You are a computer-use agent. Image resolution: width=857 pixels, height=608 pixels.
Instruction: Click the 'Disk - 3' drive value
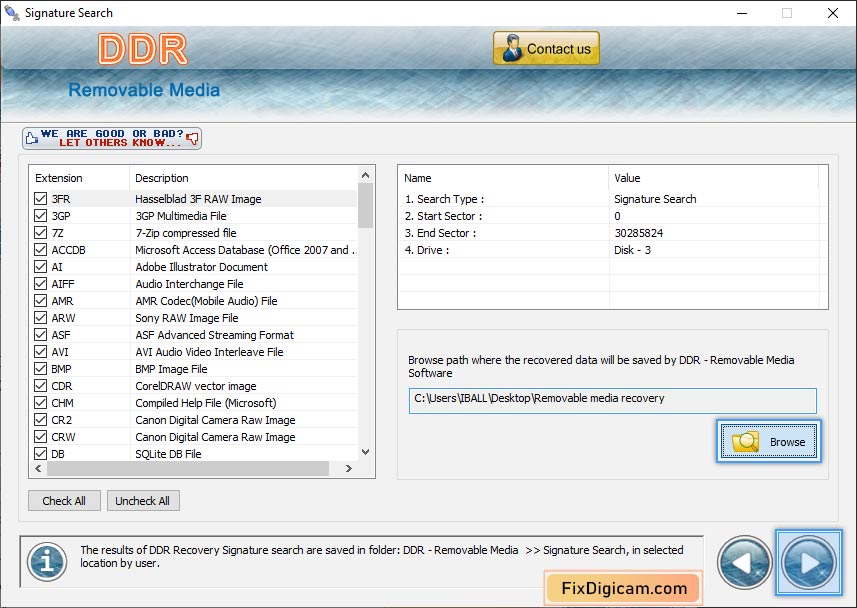pyautogui.click(x=632, y=250)
